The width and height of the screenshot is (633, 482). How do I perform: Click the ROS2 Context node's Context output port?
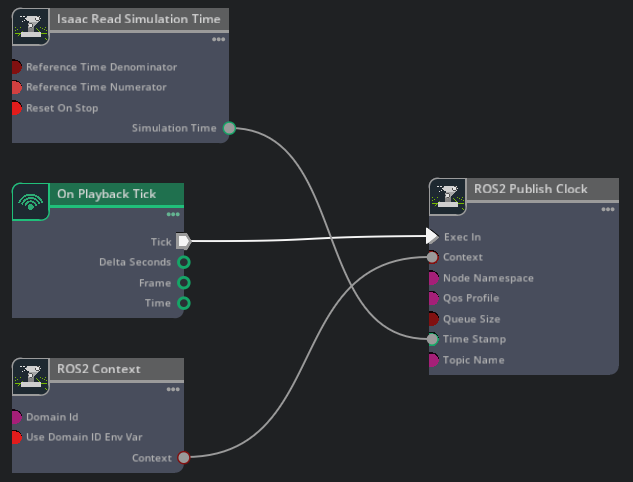pos(184,457)
